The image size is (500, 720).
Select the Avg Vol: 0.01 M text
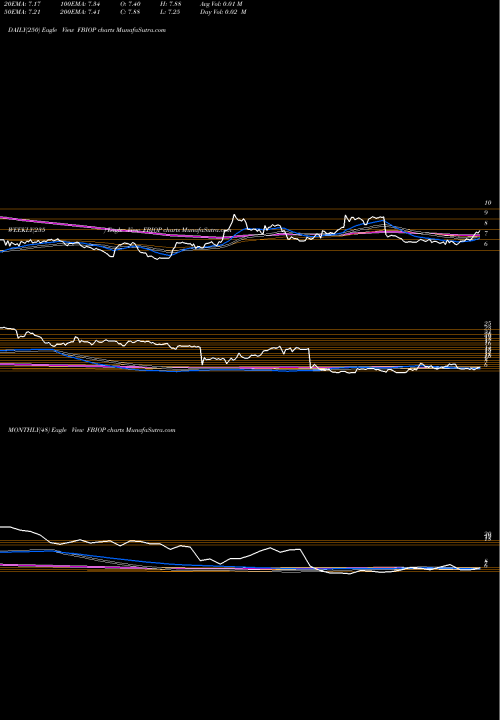point(221,4)
